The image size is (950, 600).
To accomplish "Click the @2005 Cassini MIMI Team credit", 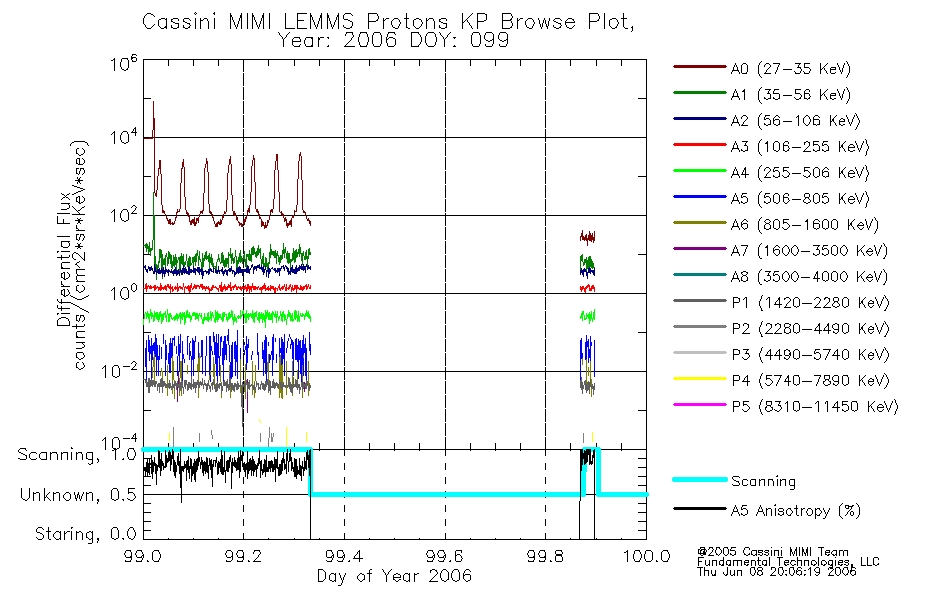I will (x=772, y=552).
